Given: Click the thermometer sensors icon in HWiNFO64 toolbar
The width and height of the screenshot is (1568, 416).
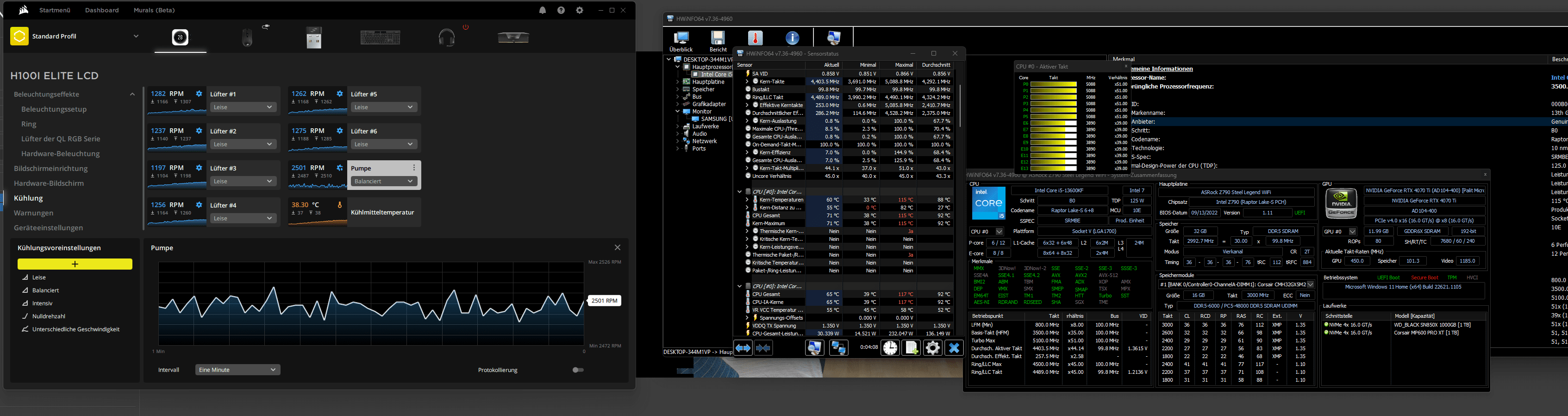Looking at the screenshot, I should (x=756, y=38).
